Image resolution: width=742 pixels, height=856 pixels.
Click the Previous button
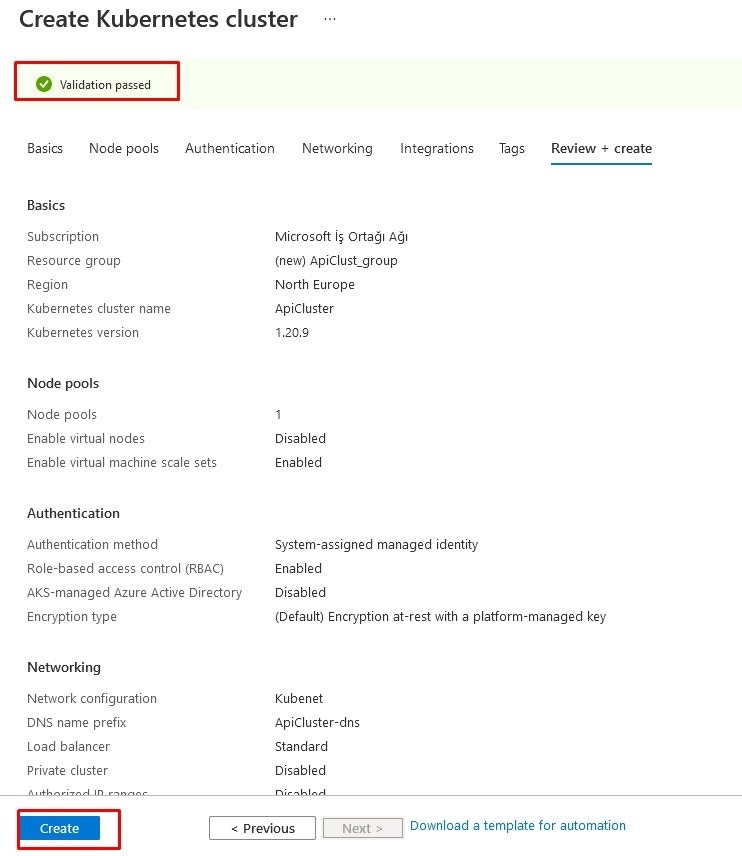click(261, 828)
